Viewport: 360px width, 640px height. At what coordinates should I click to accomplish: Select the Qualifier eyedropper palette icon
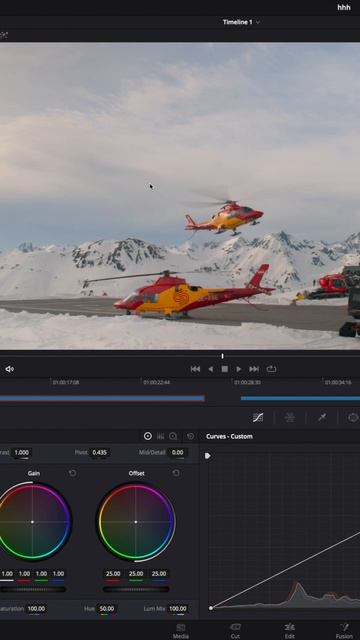(322, 417)
